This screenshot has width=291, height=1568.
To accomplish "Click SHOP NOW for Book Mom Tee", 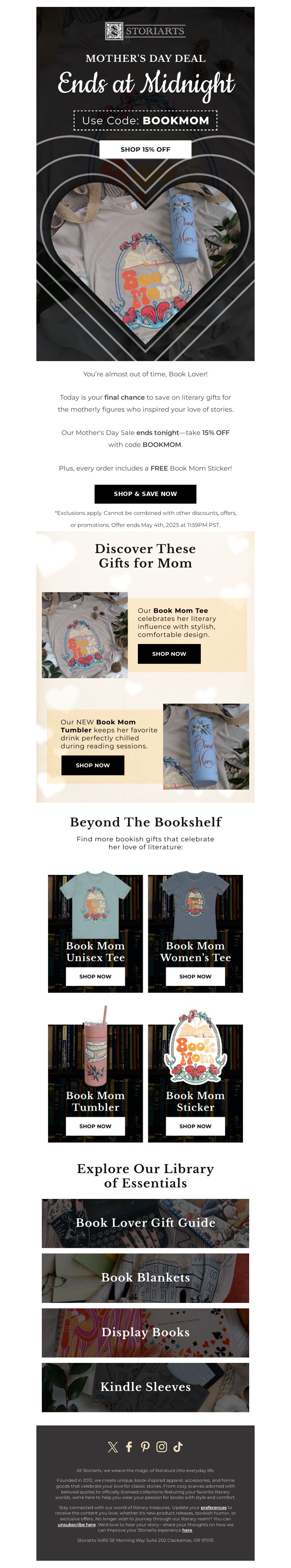I will tap(169, 654).
